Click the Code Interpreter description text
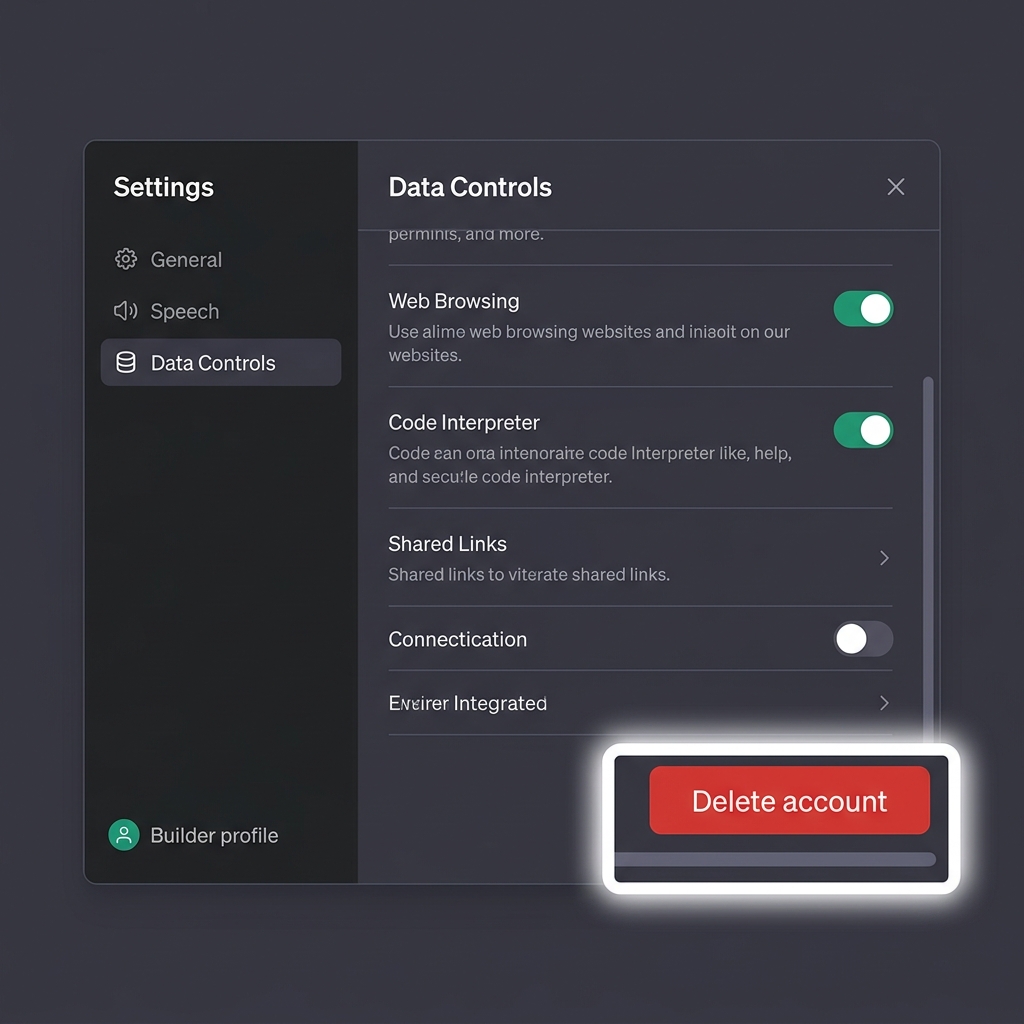Screen dimensions: 1024x1024 pos(590,465)
